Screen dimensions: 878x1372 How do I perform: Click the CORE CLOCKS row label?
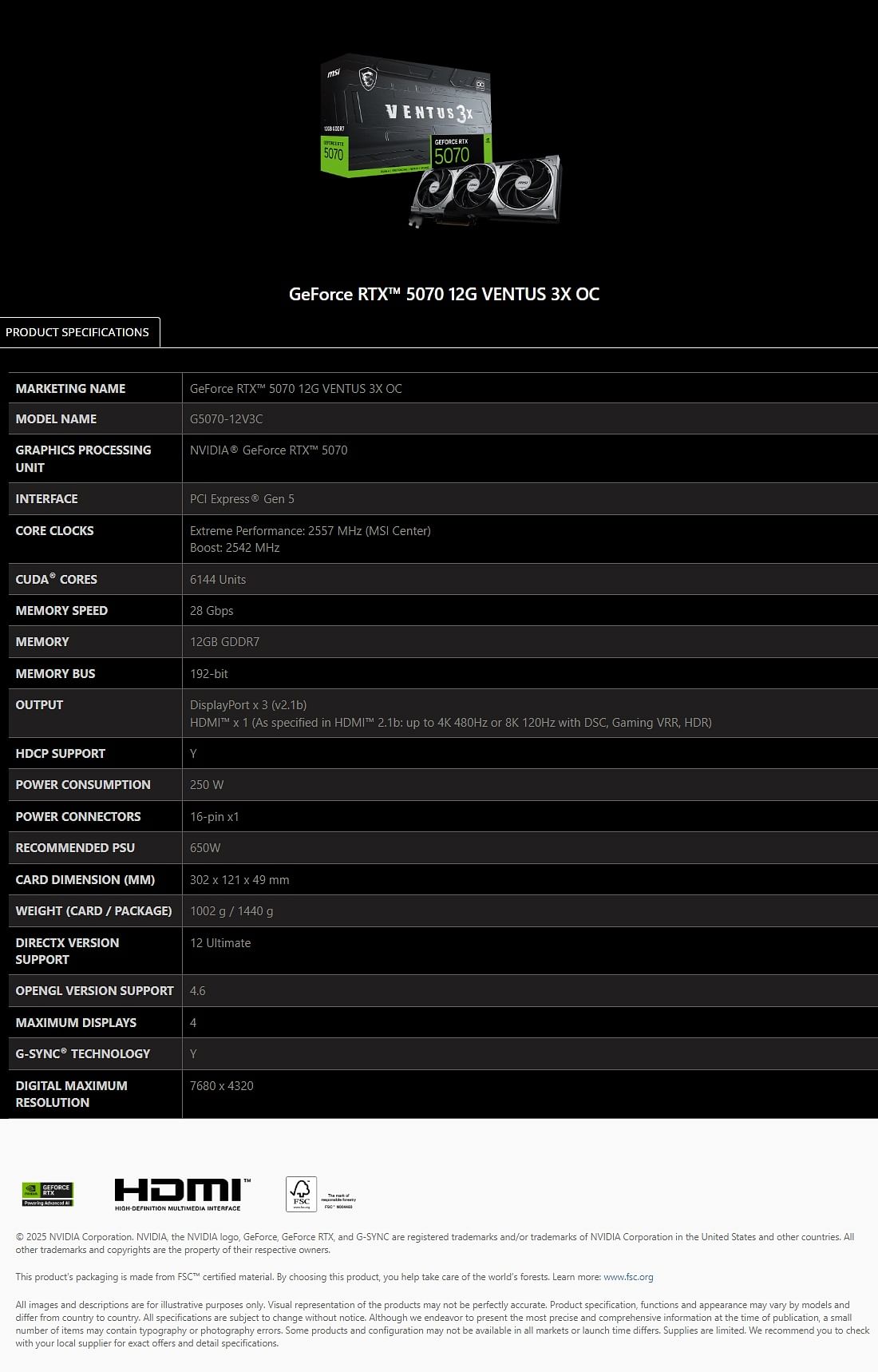pyautogui.click(x=54, y=531)
